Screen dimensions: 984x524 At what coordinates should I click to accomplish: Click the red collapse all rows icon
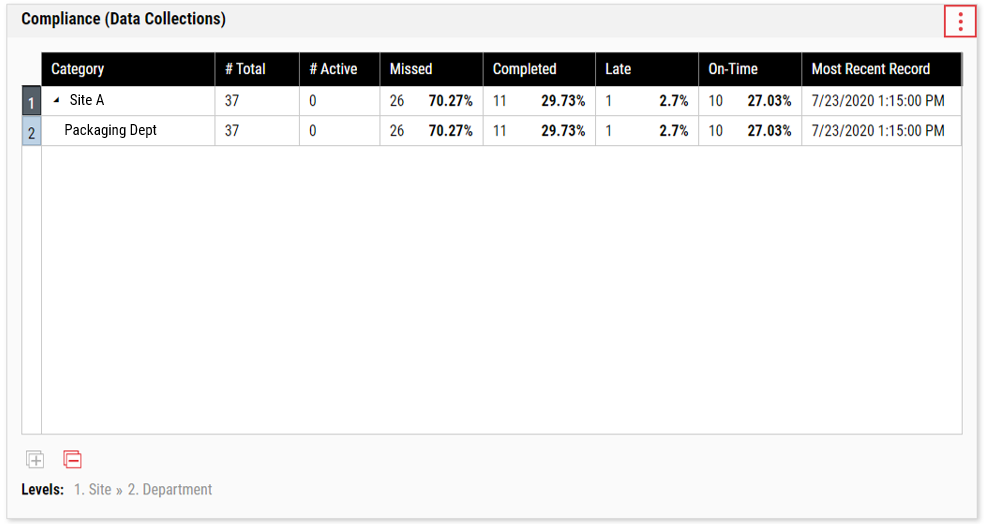pos(72,459)
